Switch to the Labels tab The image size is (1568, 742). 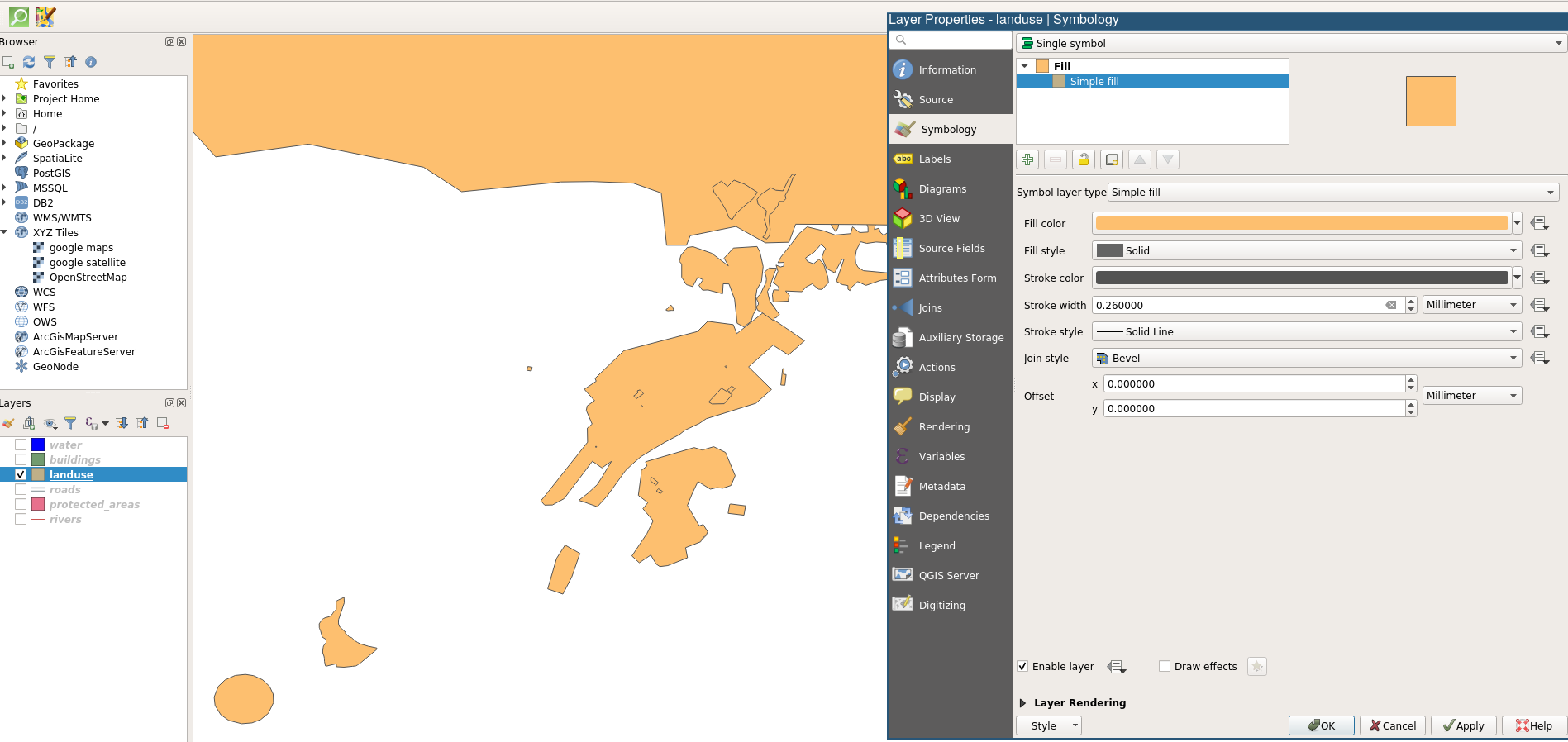coord(934,159)
